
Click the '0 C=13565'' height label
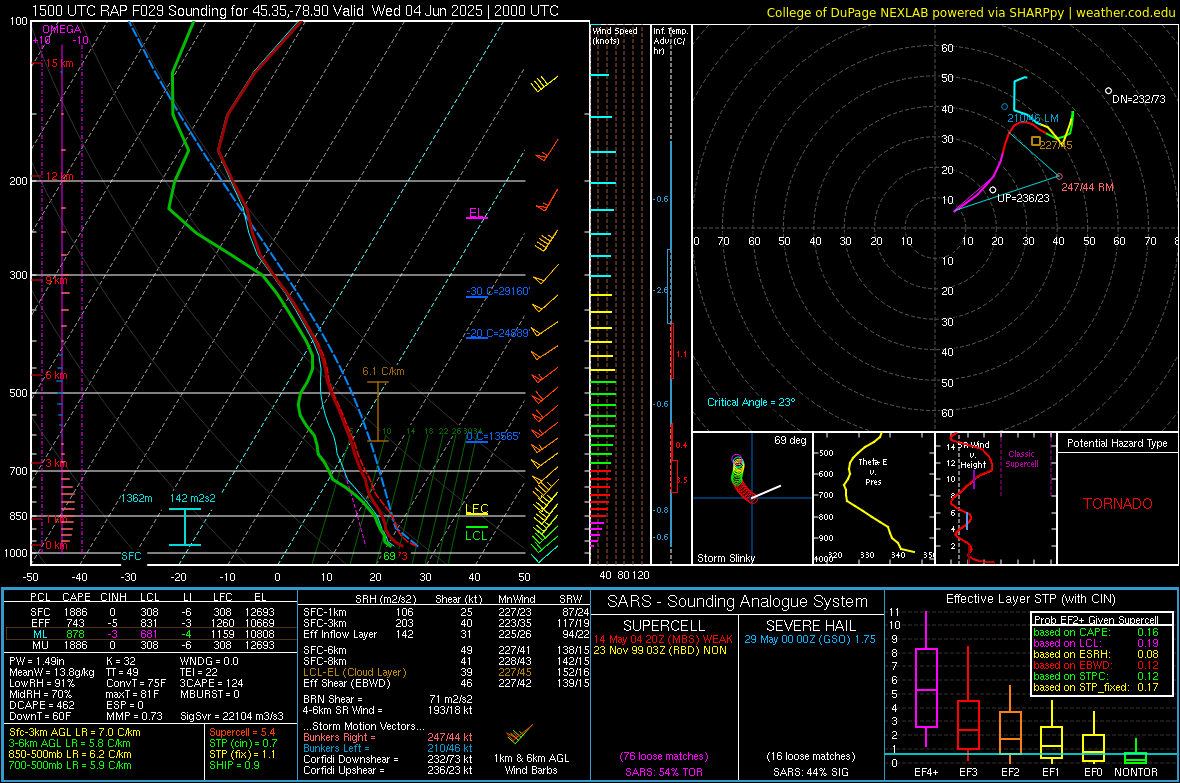coord(493,437)
